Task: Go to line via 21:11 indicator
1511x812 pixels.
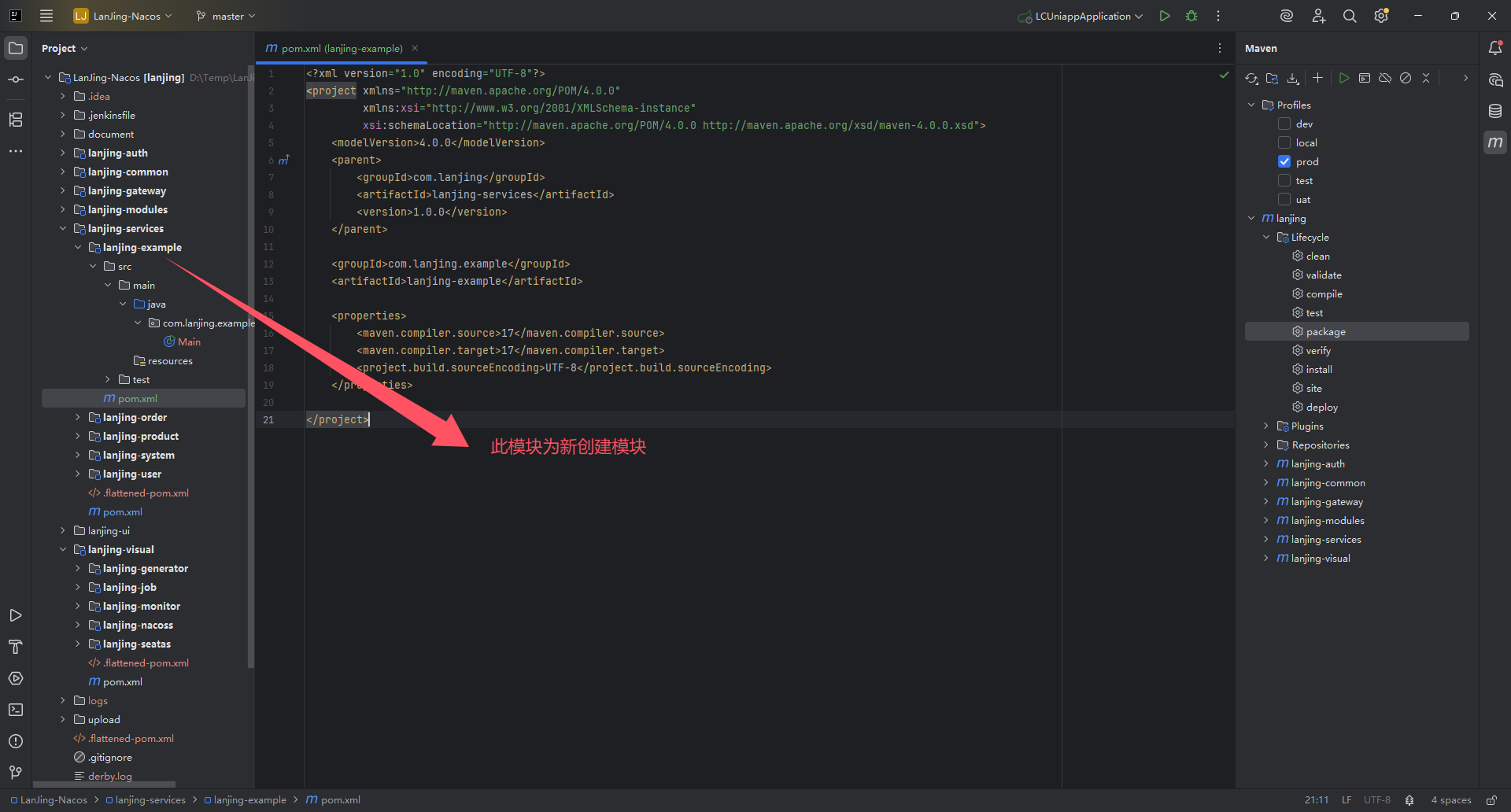Action: coord(1317,799)
